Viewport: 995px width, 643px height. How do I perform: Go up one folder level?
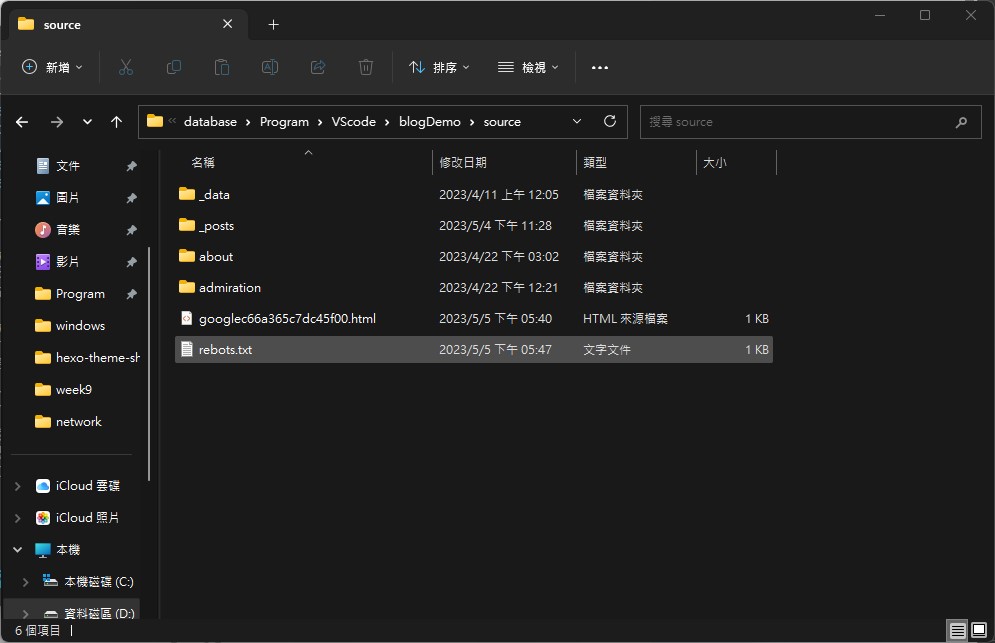pos(116,122)
